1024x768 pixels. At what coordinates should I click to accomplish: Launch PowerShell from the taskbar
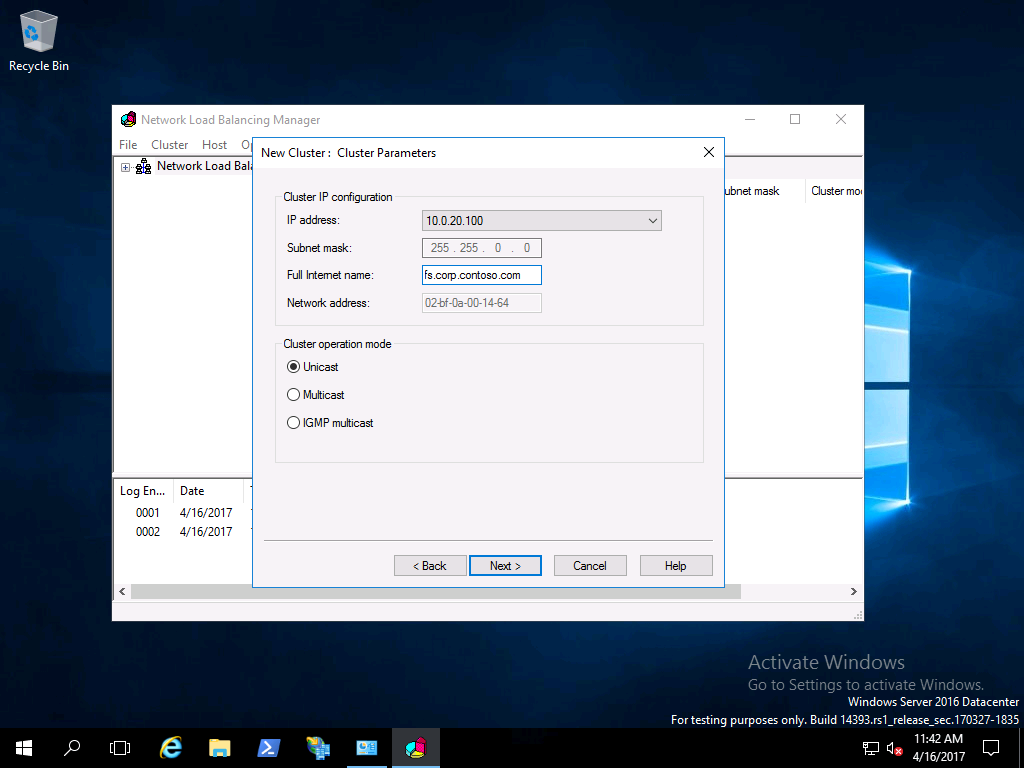269,747
